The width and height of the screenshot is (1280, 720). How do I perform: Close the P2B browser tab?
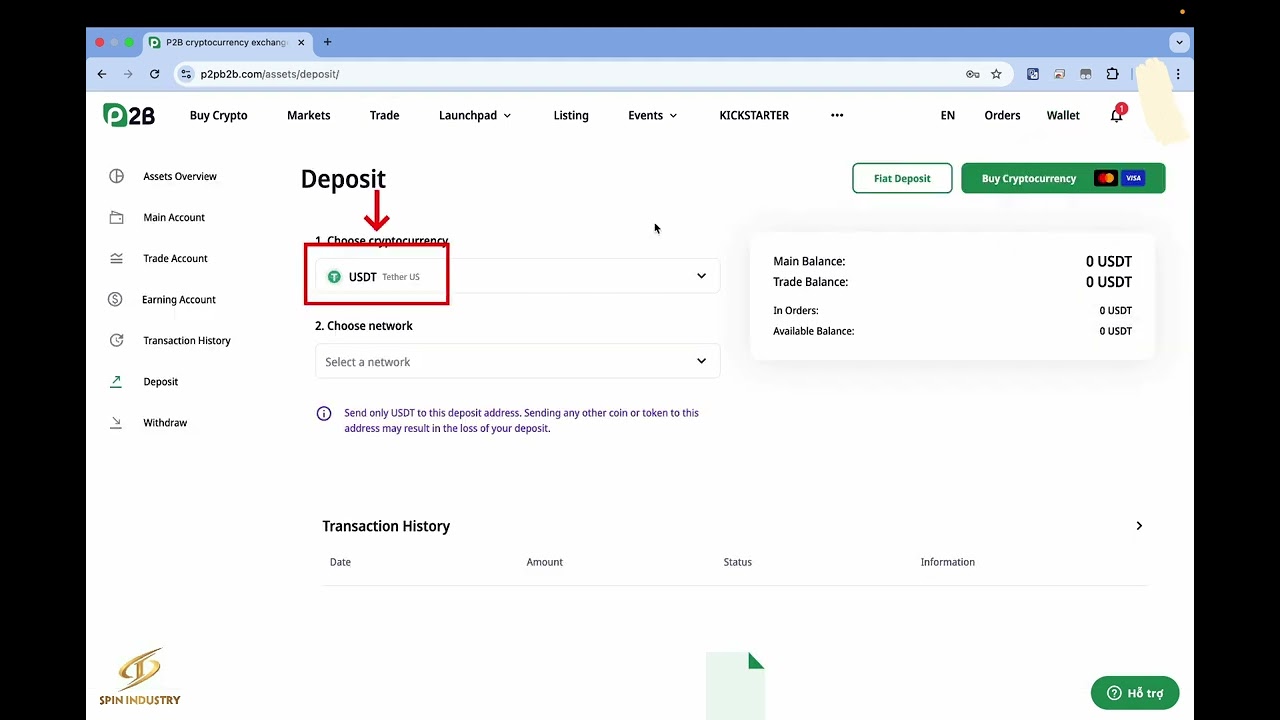point(301,42)
